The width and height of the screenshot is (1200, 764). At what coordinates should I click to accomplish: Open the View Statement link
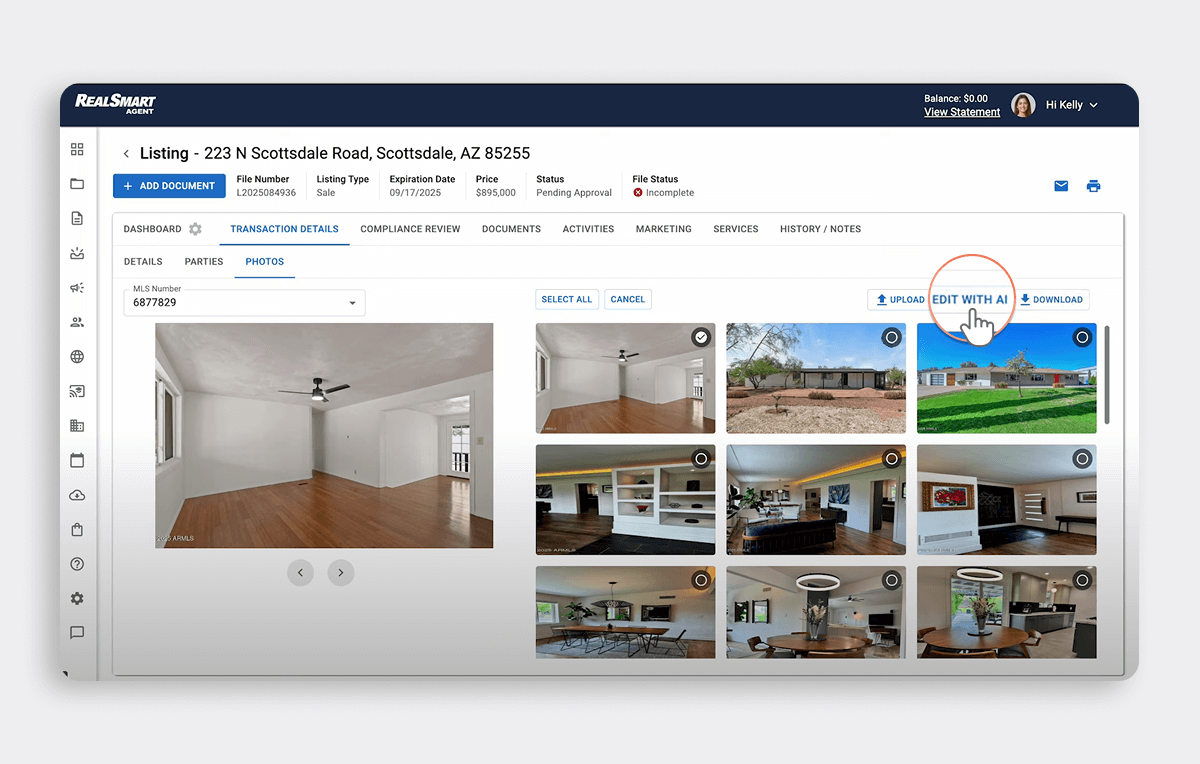click(962, 112)
